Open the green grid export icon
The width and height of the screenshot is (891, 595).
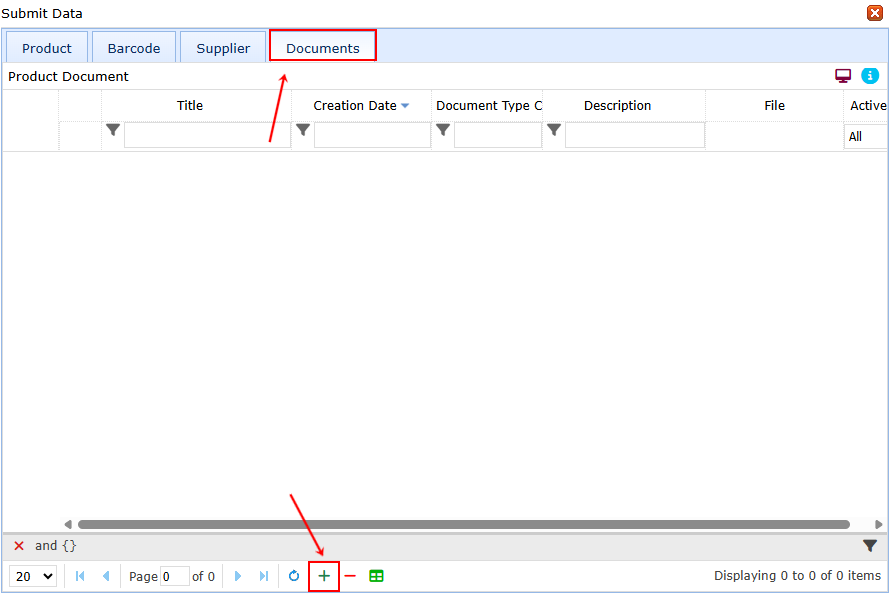376,575
